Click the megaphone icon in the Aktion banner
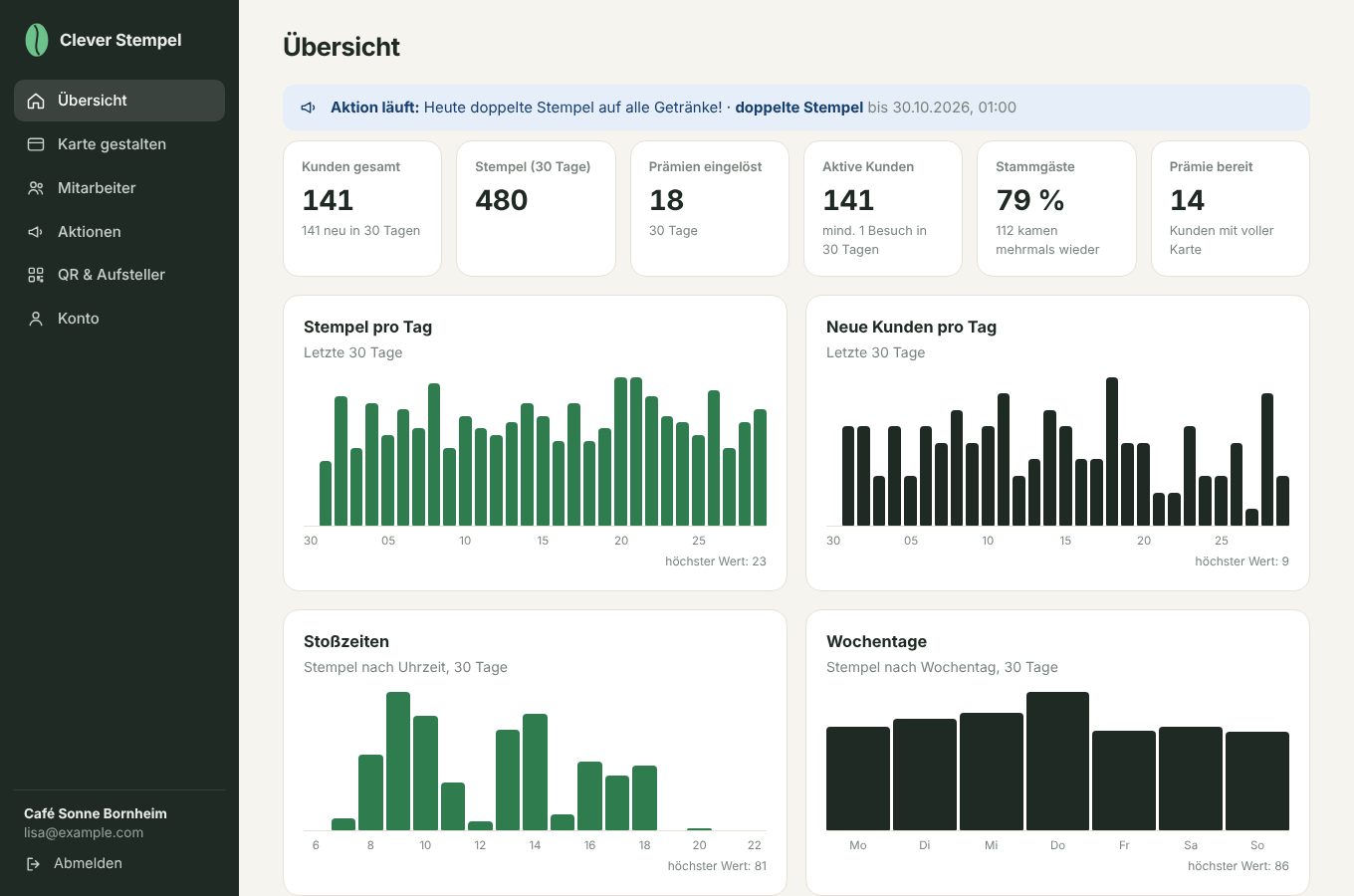The height and width of the screenshot is (896, 1354). 309,108
